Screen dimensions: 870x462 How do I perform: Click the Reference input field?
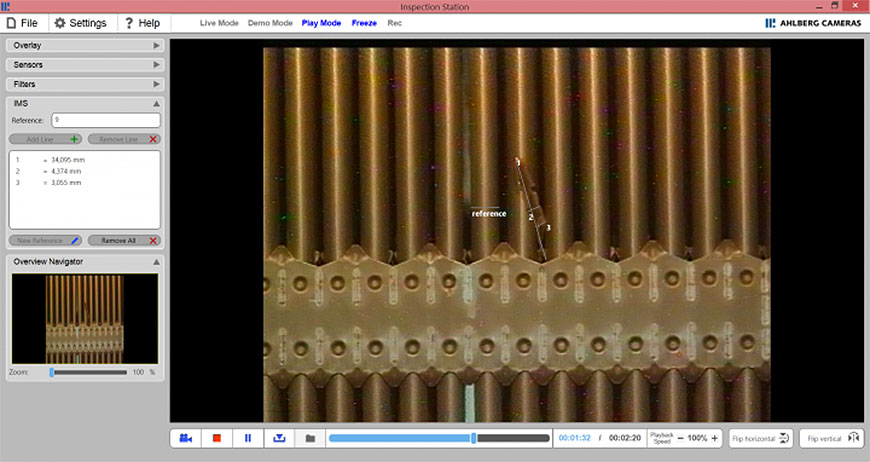tap(105, 120)
